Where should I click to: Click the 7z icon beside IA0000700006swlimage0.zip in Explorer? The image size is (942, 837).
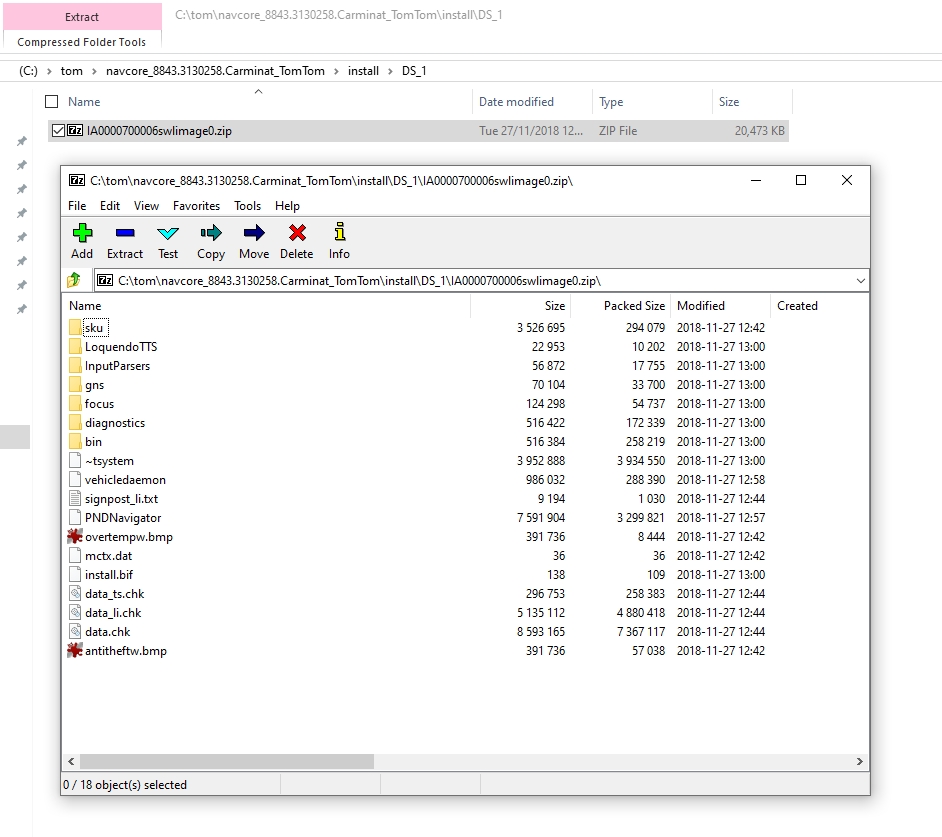click(x=75, y=130)
